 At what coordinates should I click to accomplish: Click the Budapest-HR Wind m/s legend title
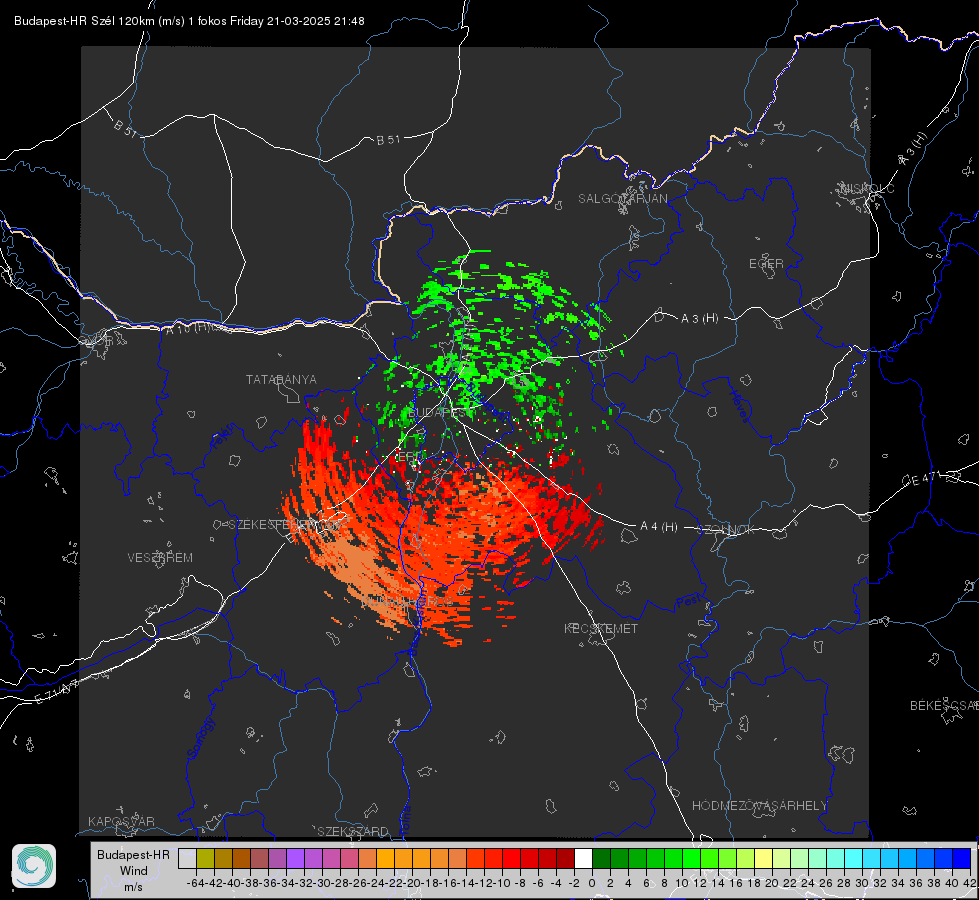click(133, 871)
